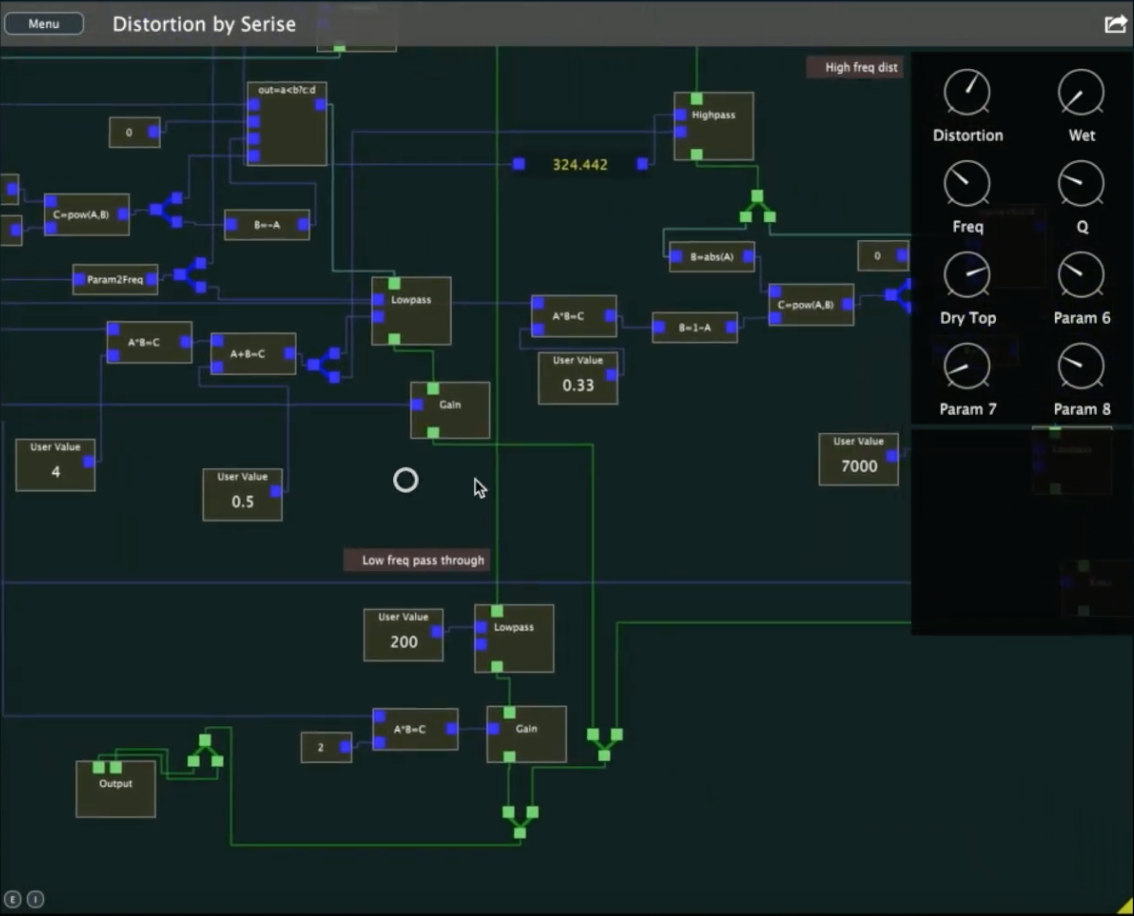Screen dimensions: 1134x916
Task: Open the Menu button
Action: 43,24
